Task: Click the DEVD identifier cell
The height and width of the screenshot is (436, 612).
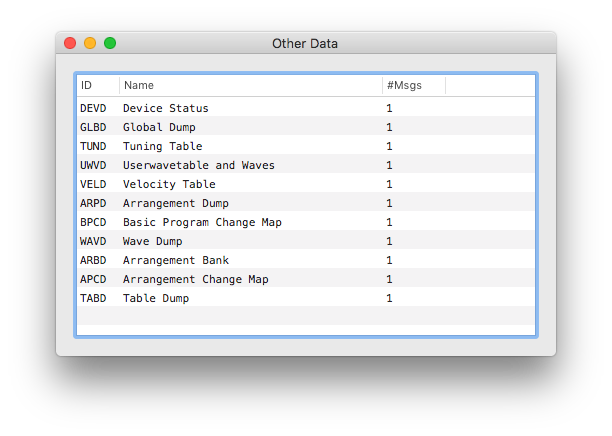Action: click(x=93, y=108)
